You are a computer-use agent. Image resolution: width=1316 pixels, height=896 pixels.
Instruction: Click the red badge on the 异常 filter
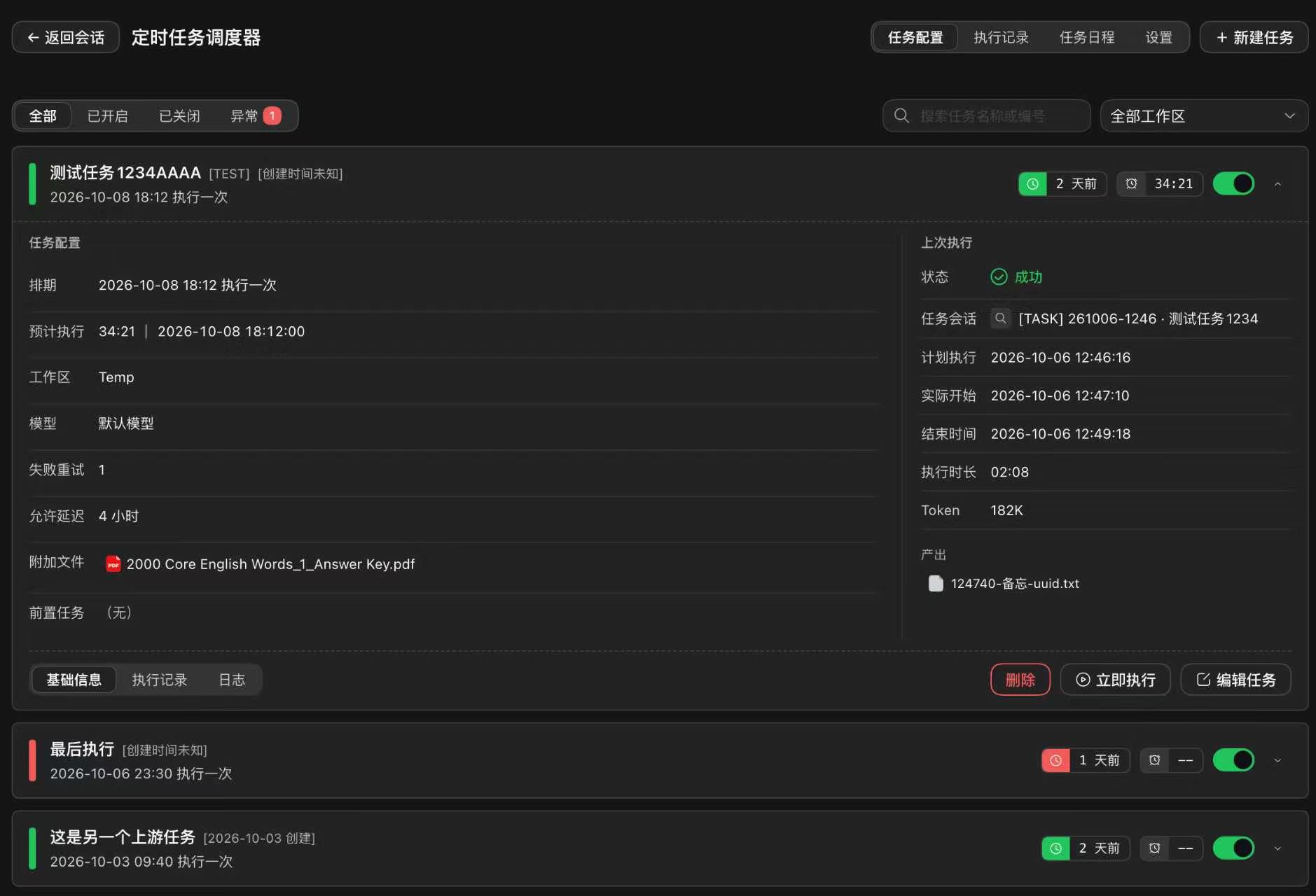pos(272,115)
